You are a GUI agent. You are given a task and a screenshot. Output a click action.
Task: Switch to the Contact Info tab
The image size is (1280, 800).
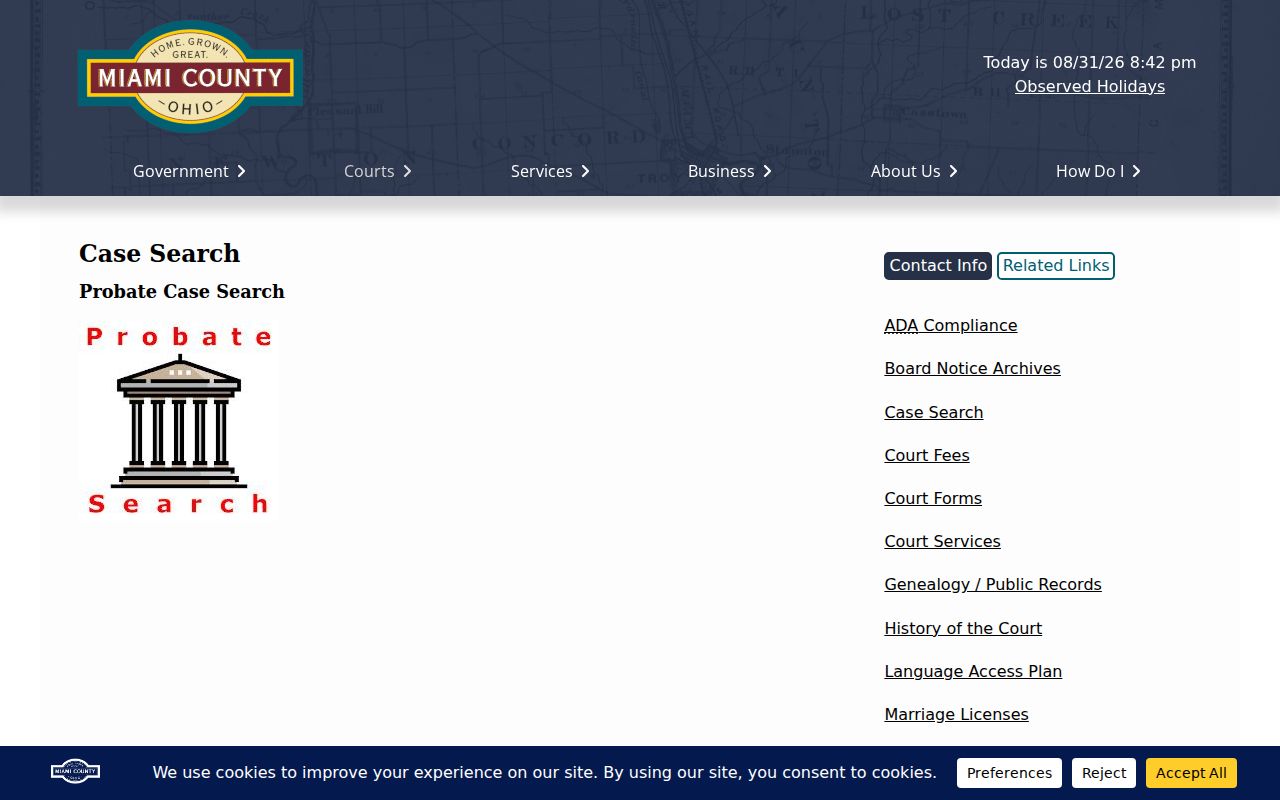[x=938, y=266]
